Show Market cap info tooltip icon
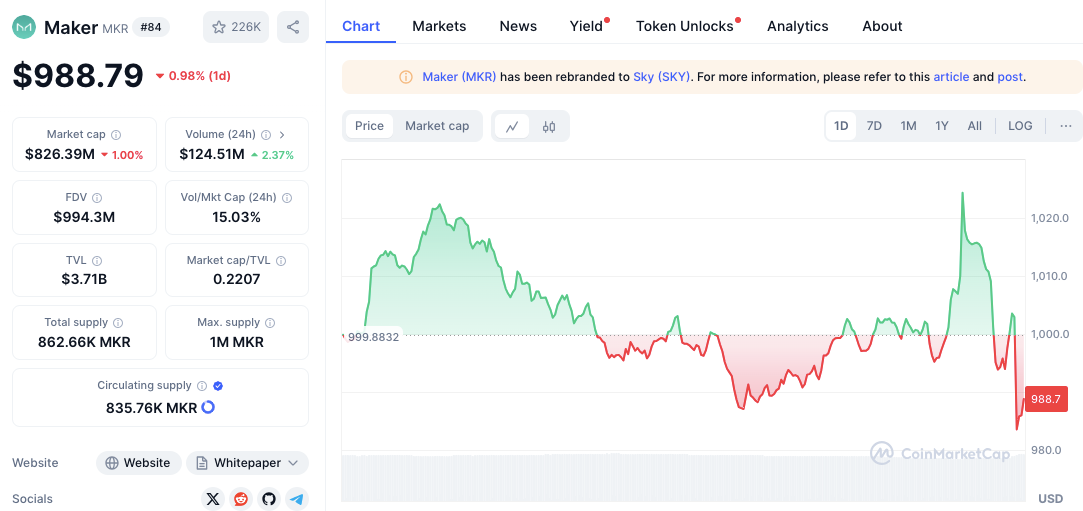This screenshot has height=511, width=1083. (116, 135)
